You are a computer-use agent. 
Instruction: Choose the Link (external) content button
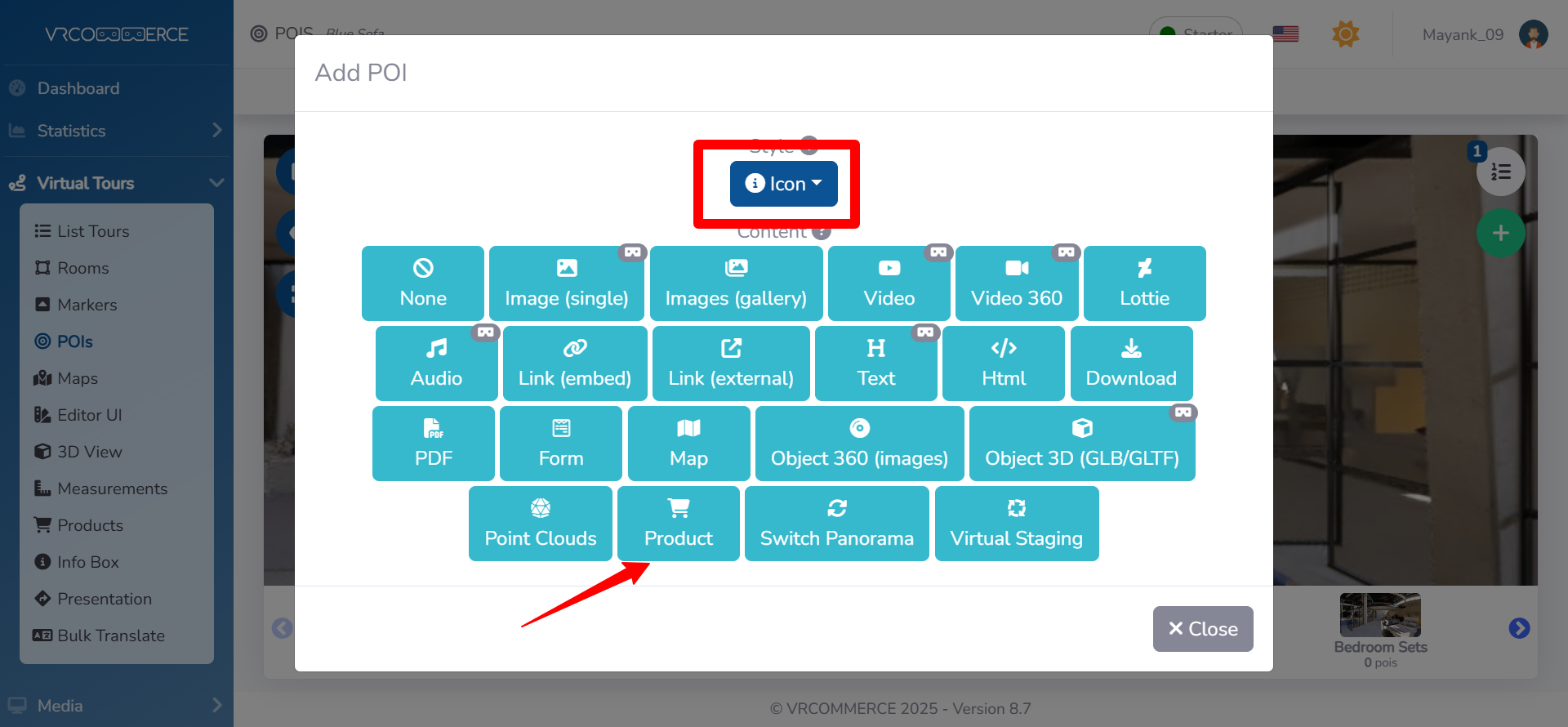730,363
